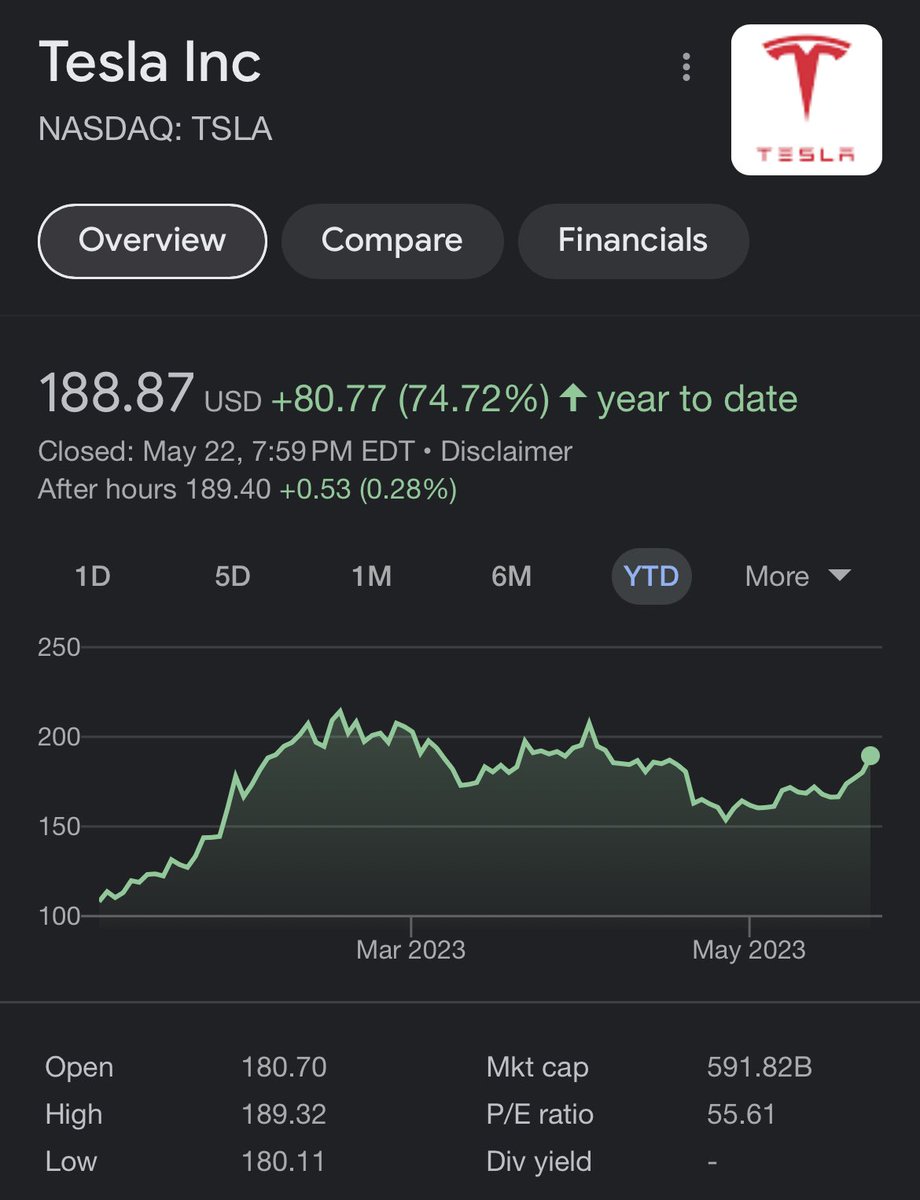The image size is (920, 1200).
Task: Select the YTD chart range
Action: pyautogui.click(x=651, y=577)
